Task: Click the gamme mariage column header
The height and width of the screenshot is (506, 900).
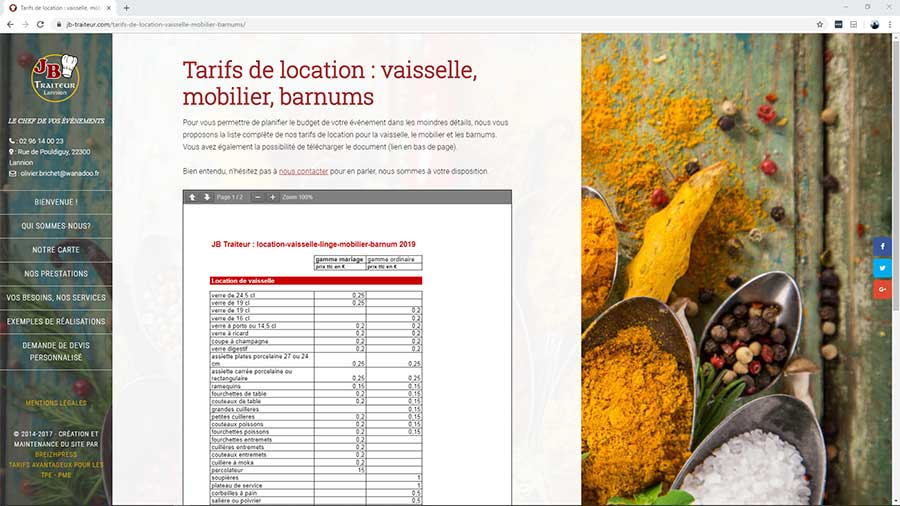Action: point(340,259)
